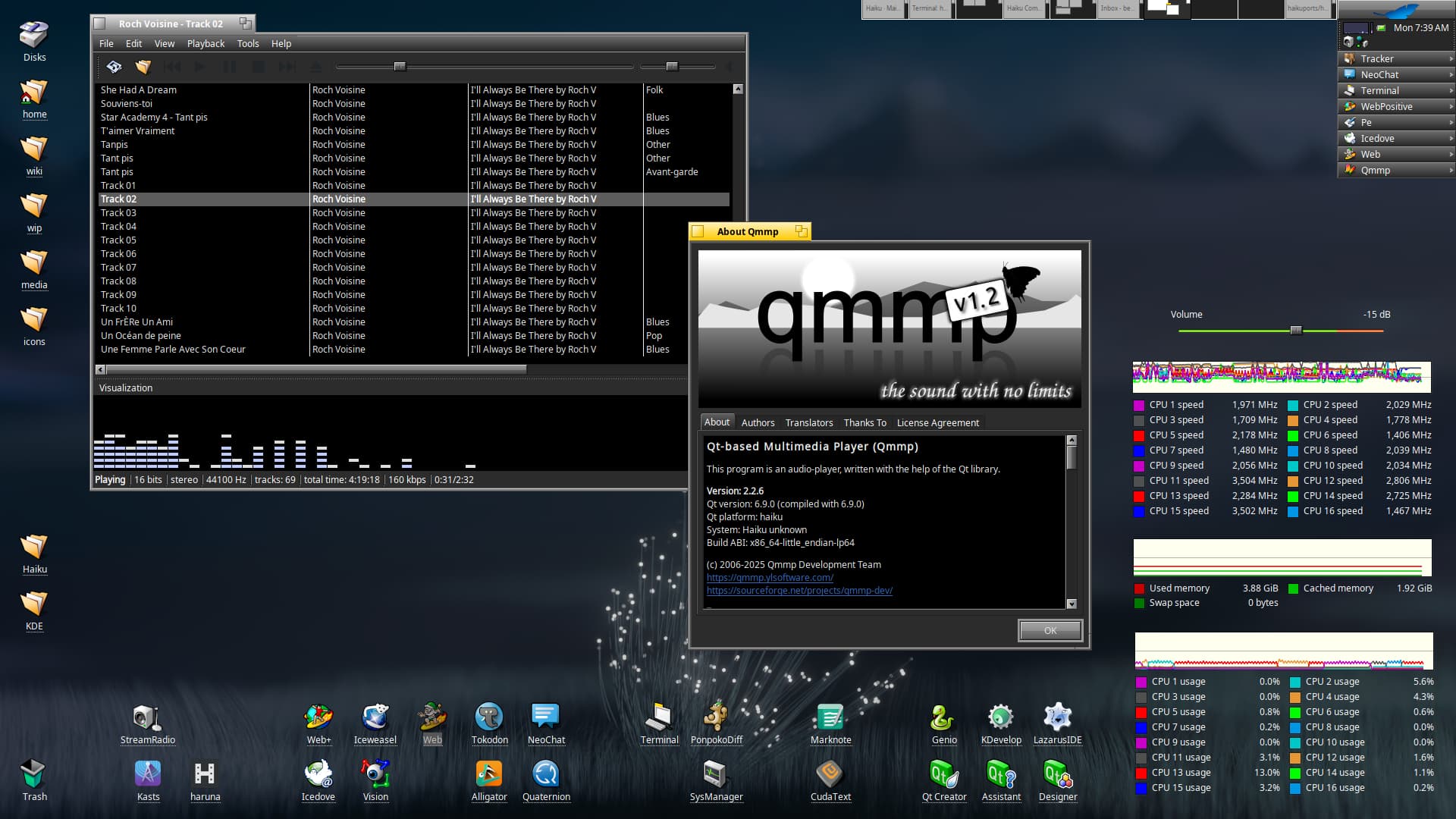Expand WebPositive entry arrow in Deskbar

coord(1450,106)
